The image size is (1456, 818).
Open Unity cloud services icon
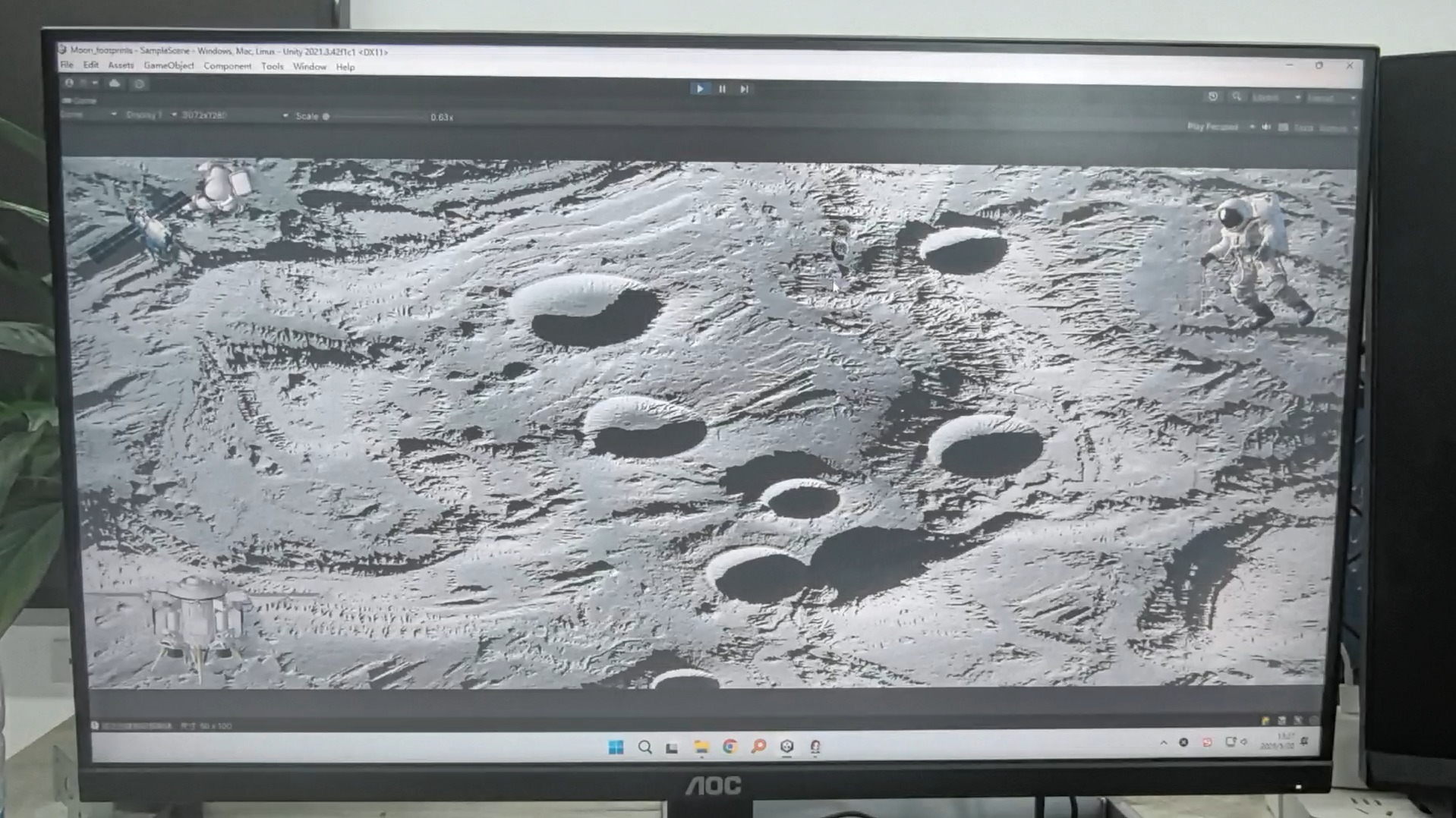115,83
